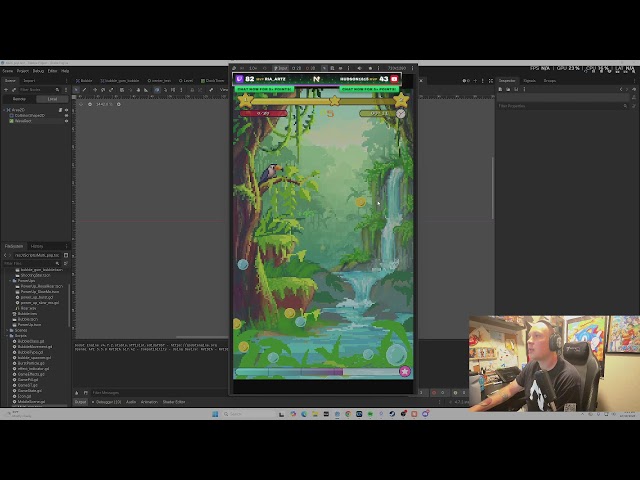Toggle FileSystem split mode icon
640x480 pixels.
tap(66, 255)
